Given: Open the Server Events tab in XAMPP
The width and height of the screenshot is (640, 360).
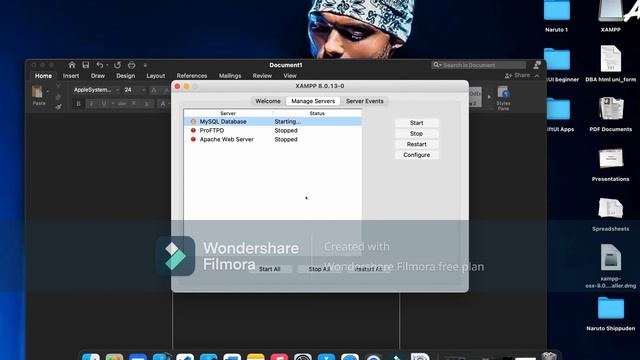Looking at the screenshot, I should (364, 101).
